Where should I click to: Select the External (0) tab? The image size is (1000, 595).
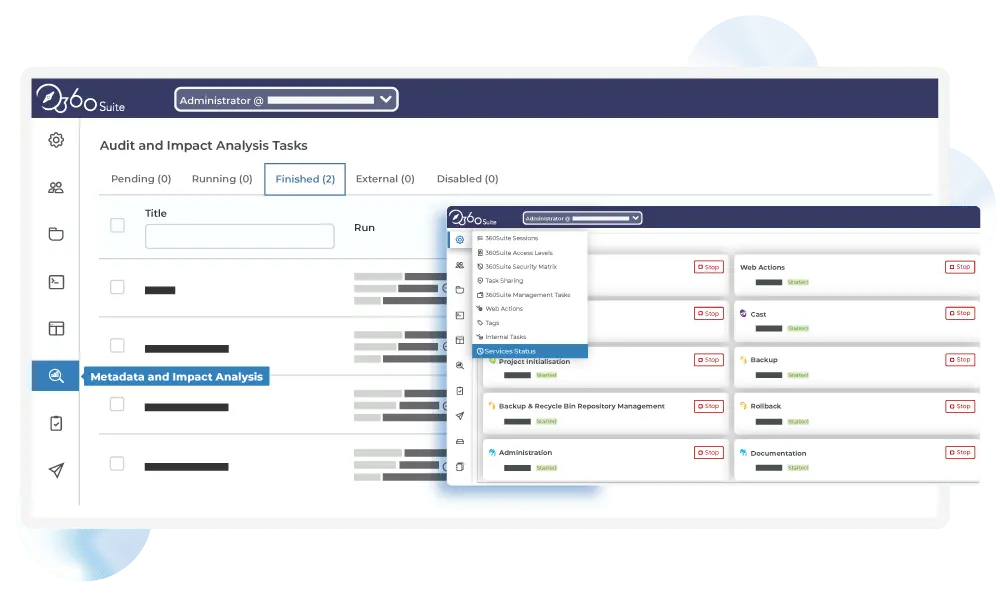(385, 179)
